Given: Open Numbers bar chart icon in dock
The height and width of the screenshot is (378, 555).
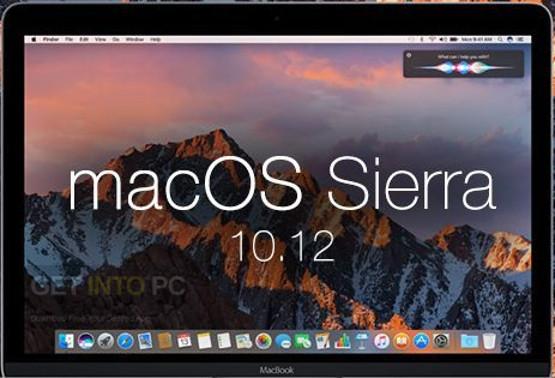Looking at the screenshot, I should click(342, 341).
